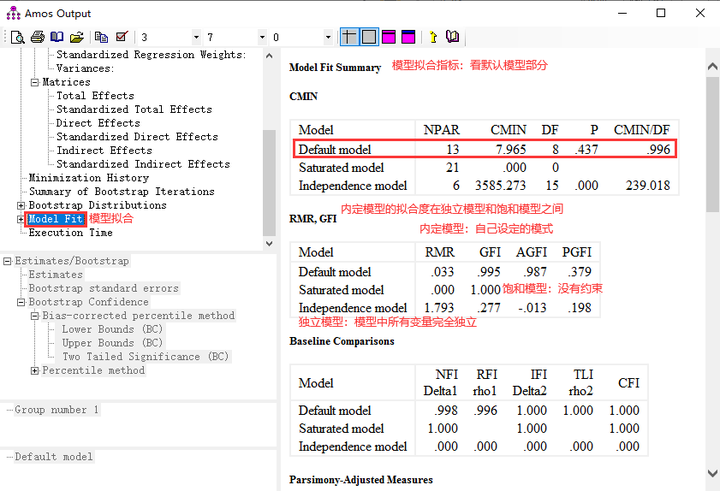Open Standardized Direct Effects item

[x=137, y=137]
